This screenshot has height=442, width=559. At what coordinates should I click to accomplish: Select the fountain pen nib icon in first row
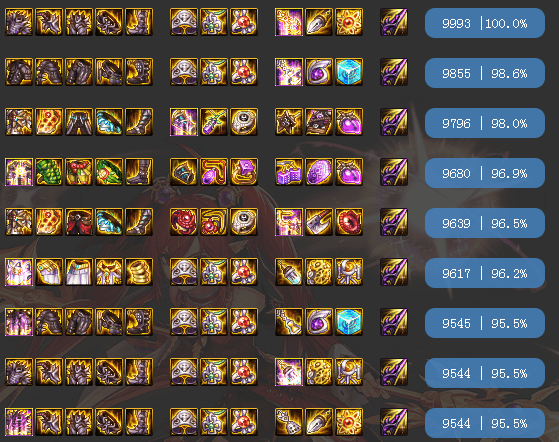pyautogui.click(x=319, y=22)
